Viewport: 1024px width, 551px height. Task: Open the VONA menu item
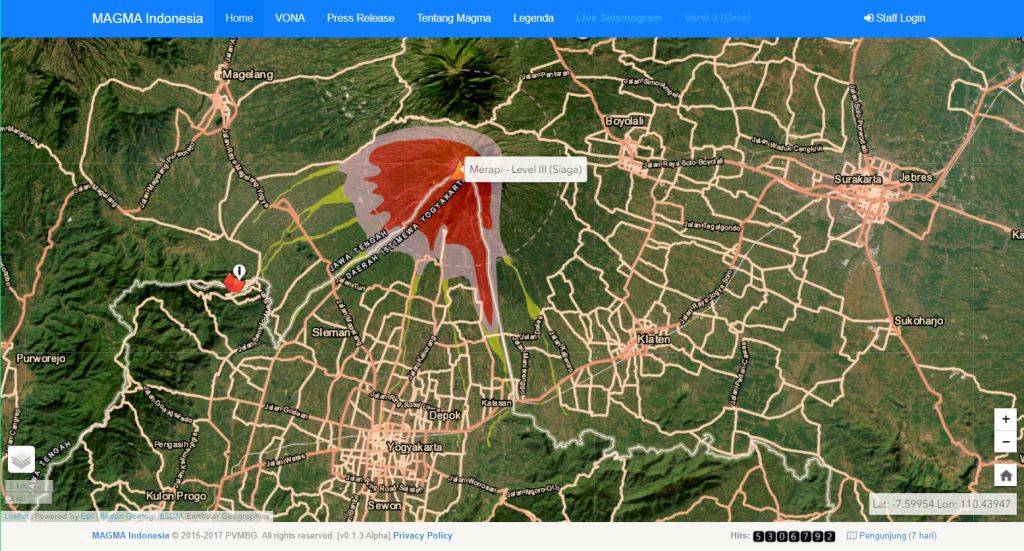pos(290,18)
